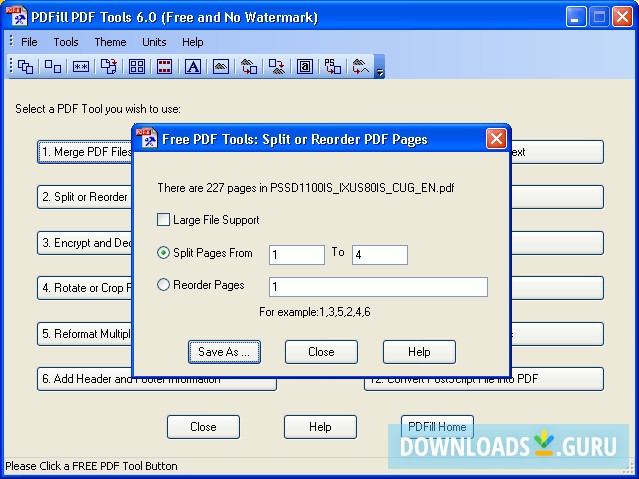Close the Split or Reorder dialog with X
This screenshot has width=639, height=479.
coord(496,139)
